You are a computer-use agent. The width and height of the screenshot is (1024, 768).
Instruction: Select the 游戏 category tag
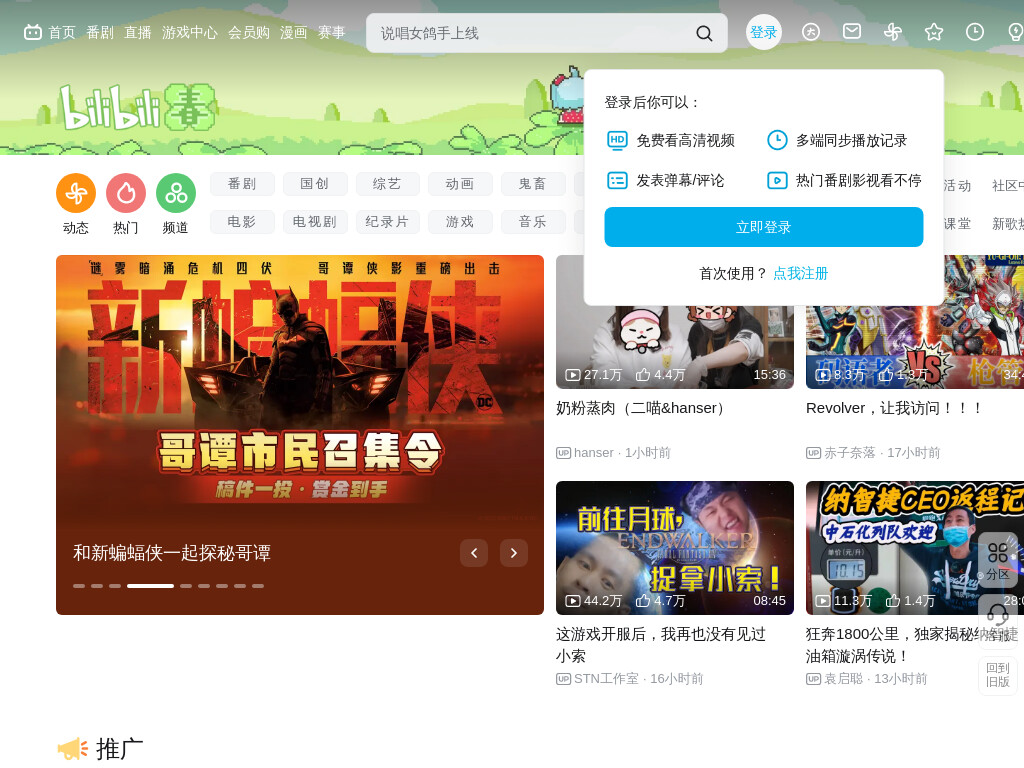[460, 222]
